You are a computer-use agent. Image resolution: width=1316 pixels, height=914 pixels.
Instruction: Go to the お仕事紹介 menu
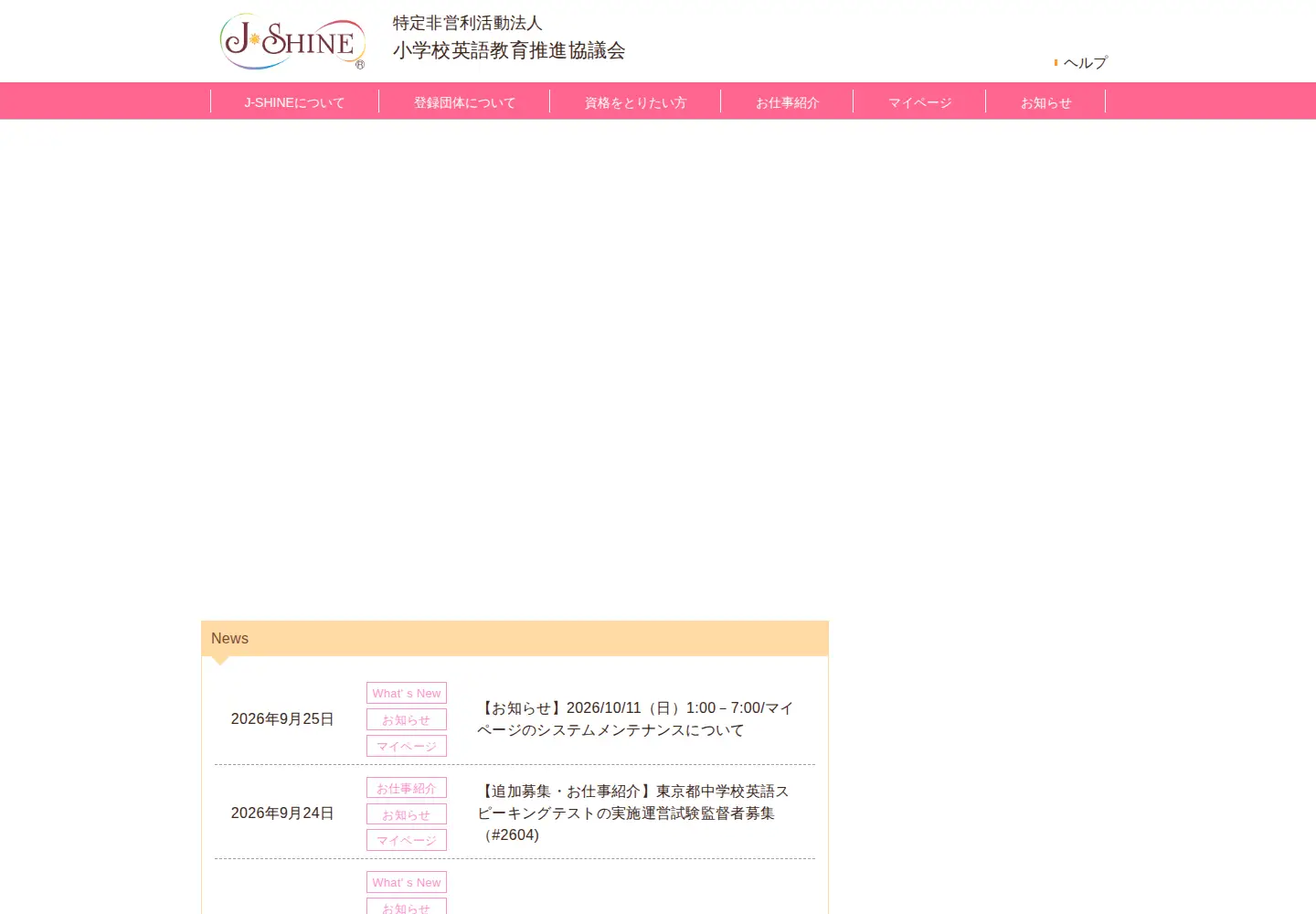coord(787,102)
